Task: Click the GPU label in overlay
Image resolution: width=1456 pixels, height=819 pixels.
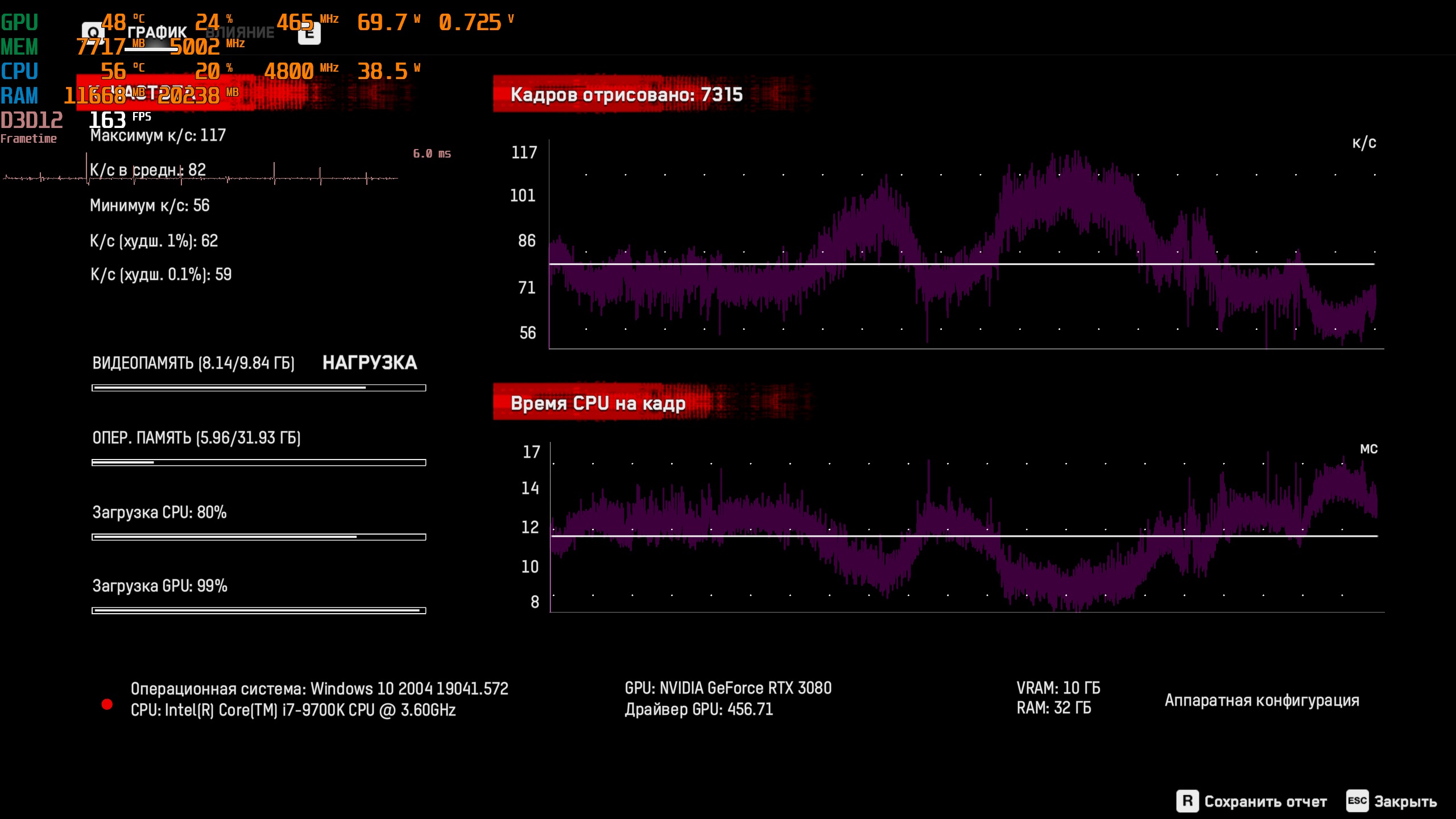Action: coord(19,23)
